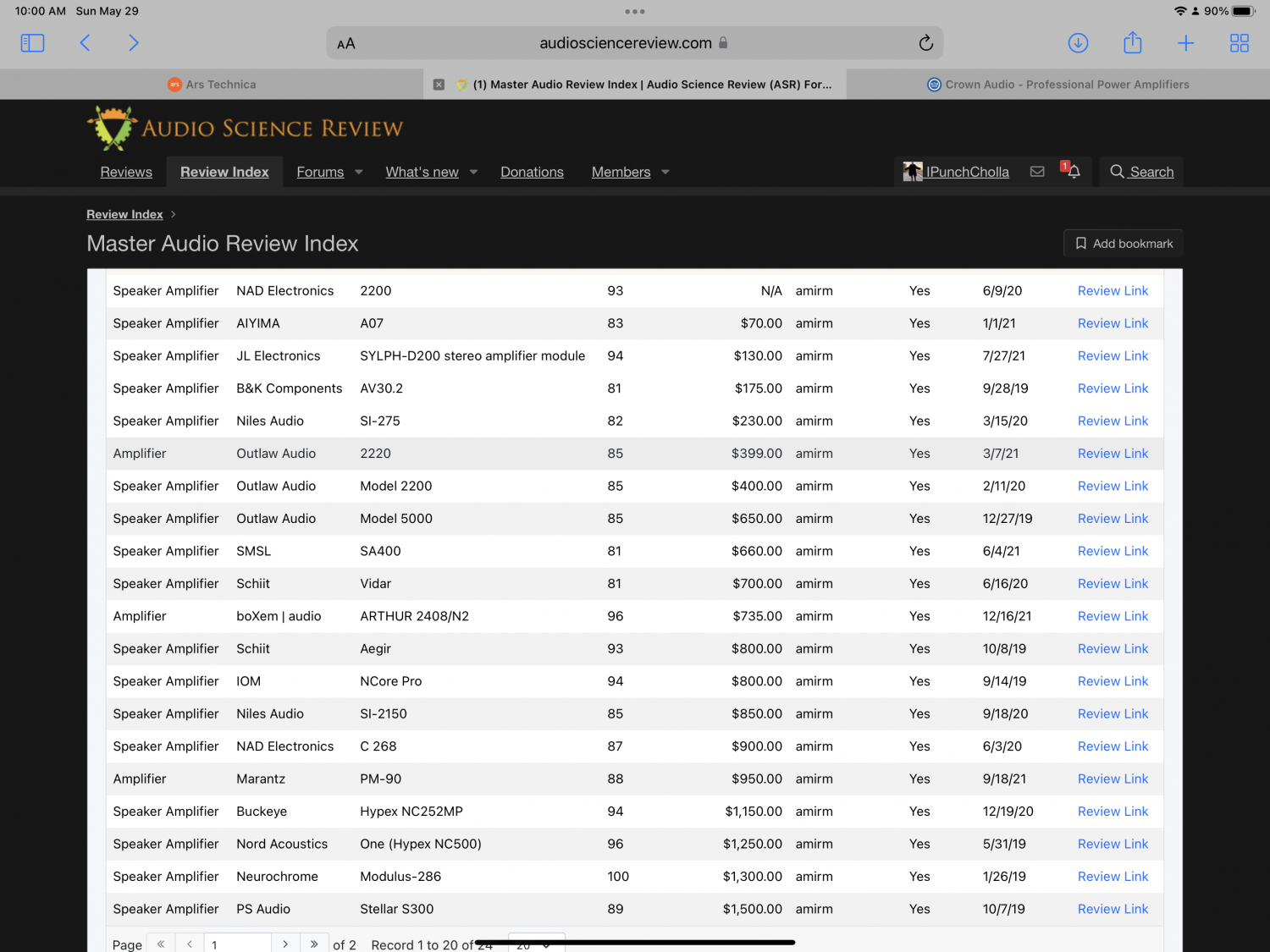Open the records-per-page dropdown
The height and width of the screenshot is (952, 1270).
[x=536, y=944]
